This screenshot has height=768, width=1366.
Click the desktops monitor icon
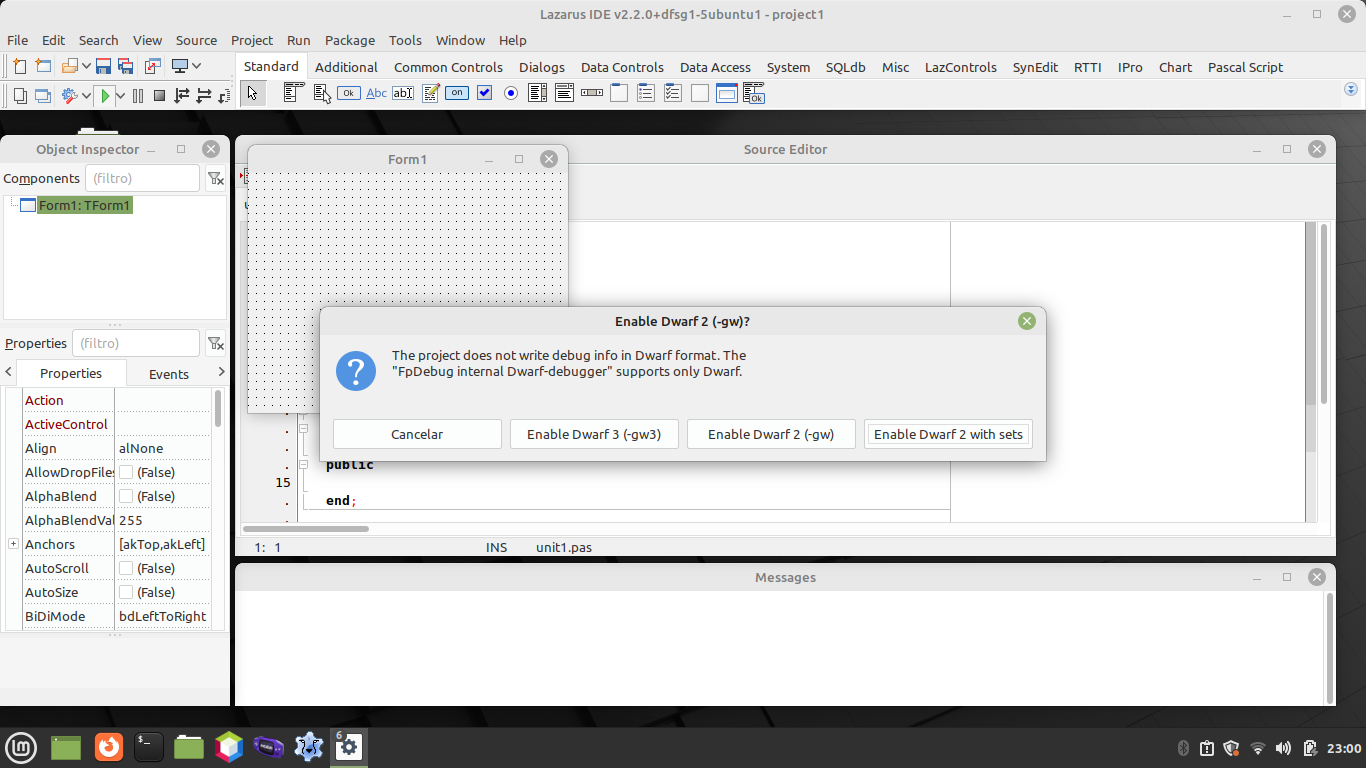180,66
